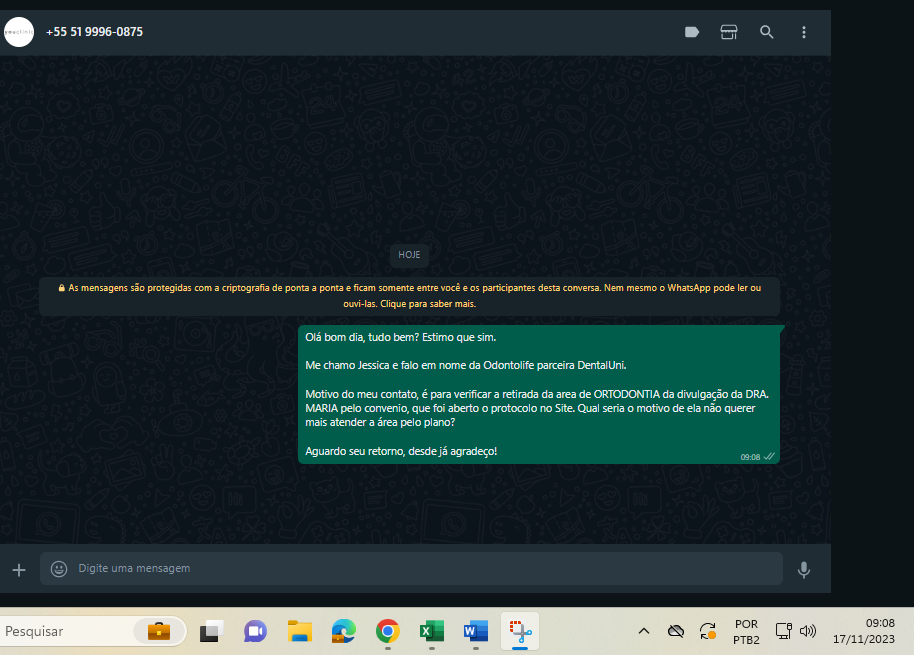The width and height of the screenshot is (914, 655).
Task: Open Task View in the taskbar
Action: (x=211, y=631)
